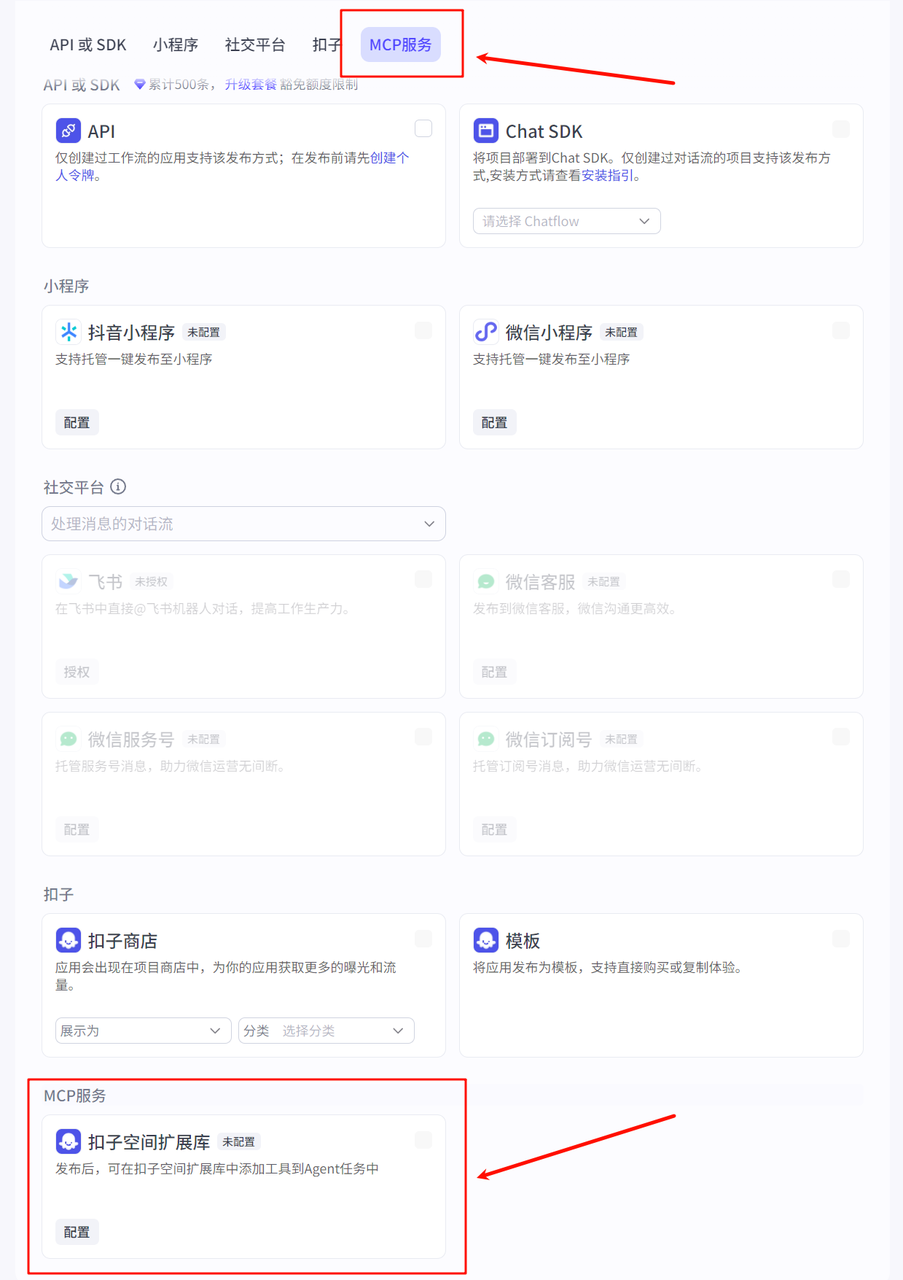Click the 模板 template icon
This screenshot has height=1280, width=903.
(x=486, y=940)
